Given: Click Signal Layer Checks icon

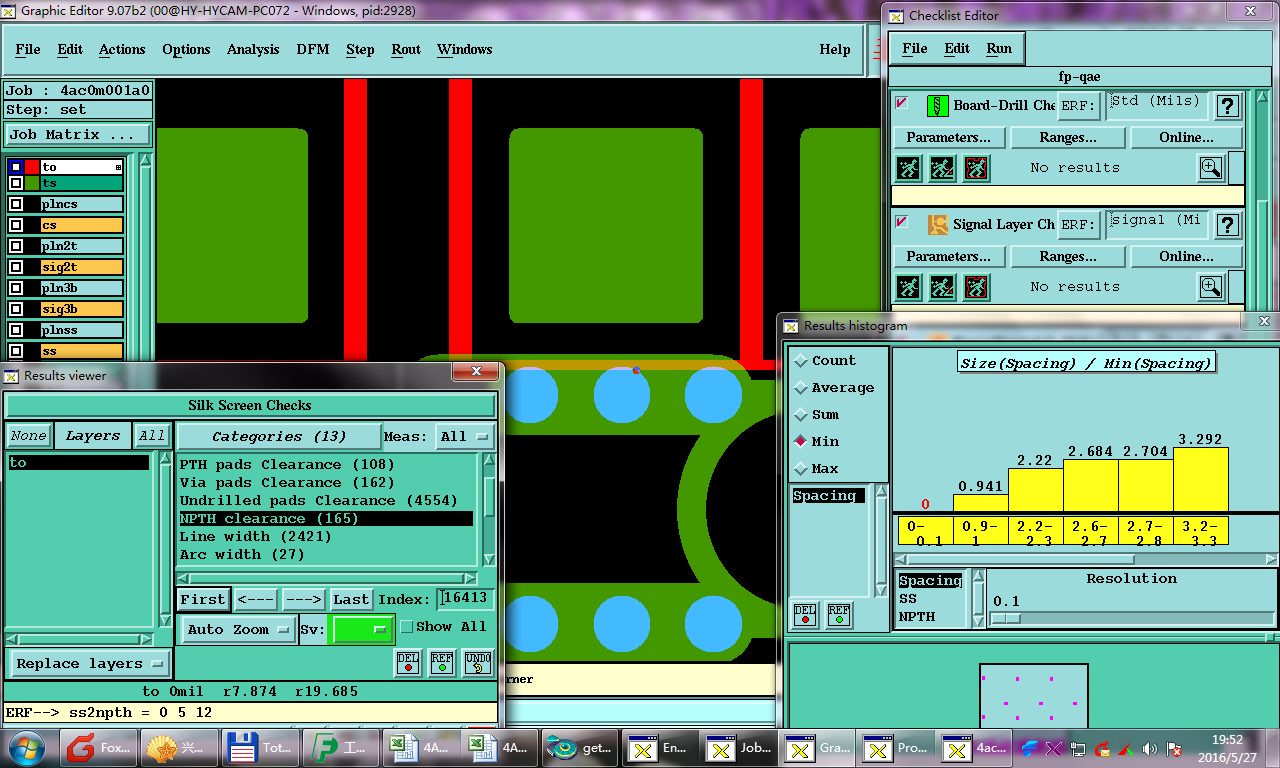Looking at the screenshot, I should click(937, 224).
